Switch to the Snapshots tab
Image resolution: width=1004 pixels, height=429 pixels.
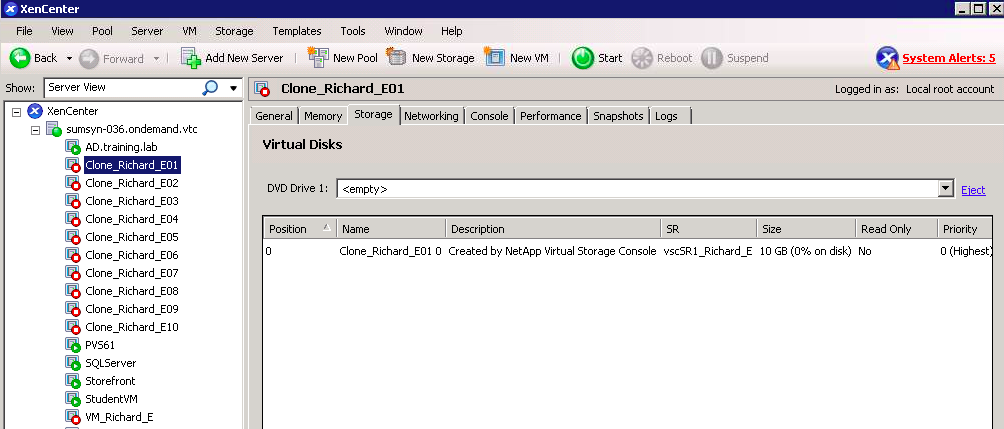click(618, 116)
